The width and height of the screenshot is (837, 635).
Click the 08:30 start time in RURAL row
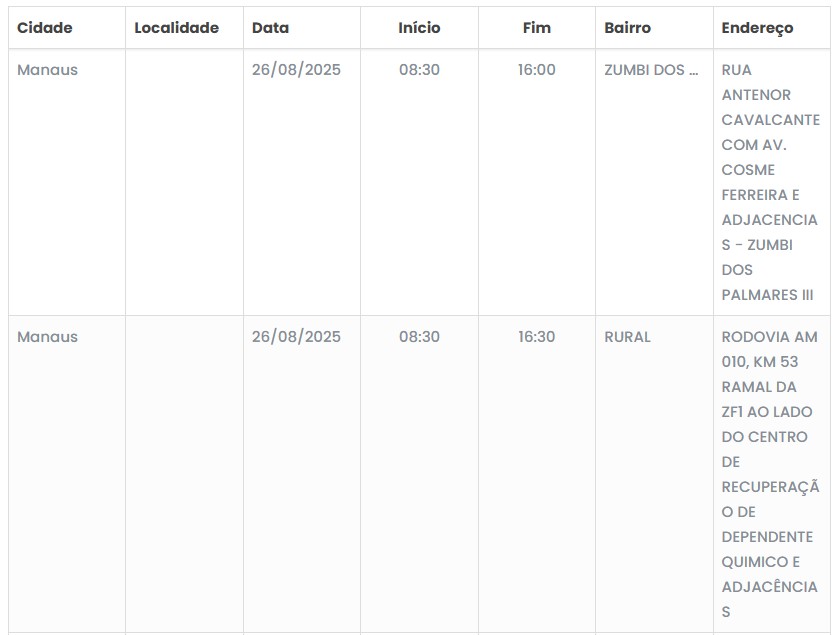(419, 337)
